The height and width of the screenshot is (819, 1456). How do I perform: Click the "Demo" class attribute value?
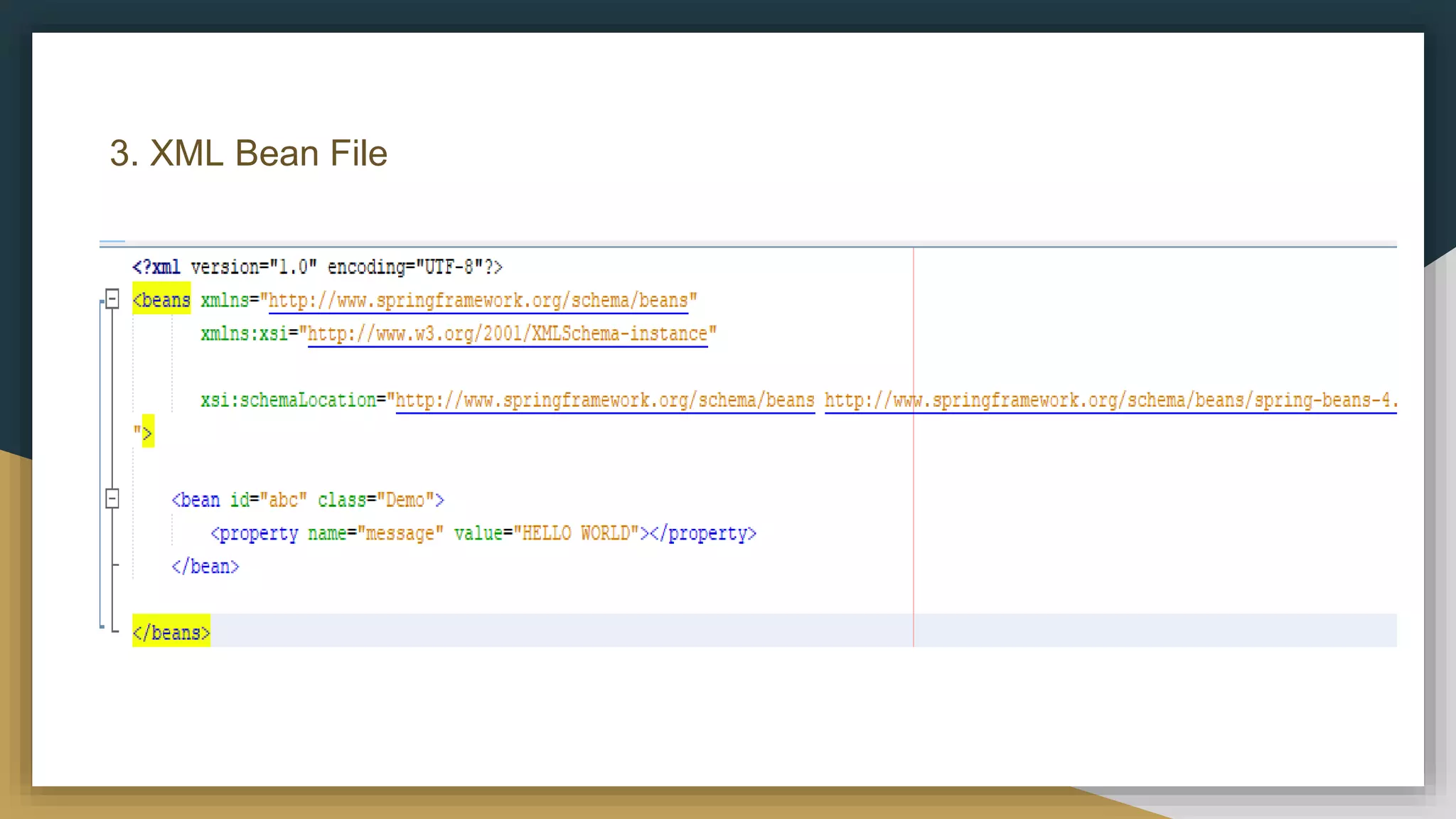(405, 500)
